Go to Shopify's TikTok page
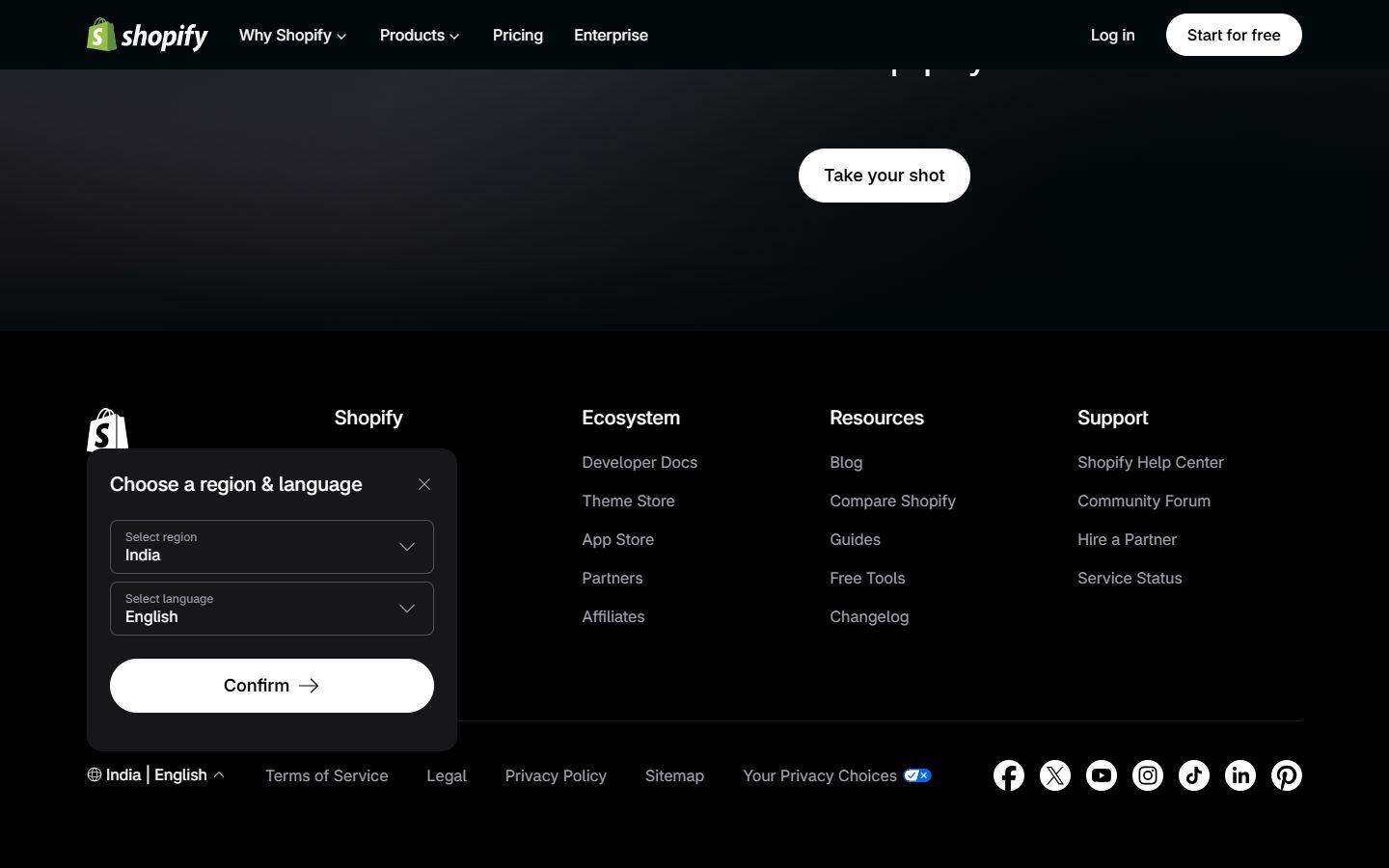 tap(1194, 775)
